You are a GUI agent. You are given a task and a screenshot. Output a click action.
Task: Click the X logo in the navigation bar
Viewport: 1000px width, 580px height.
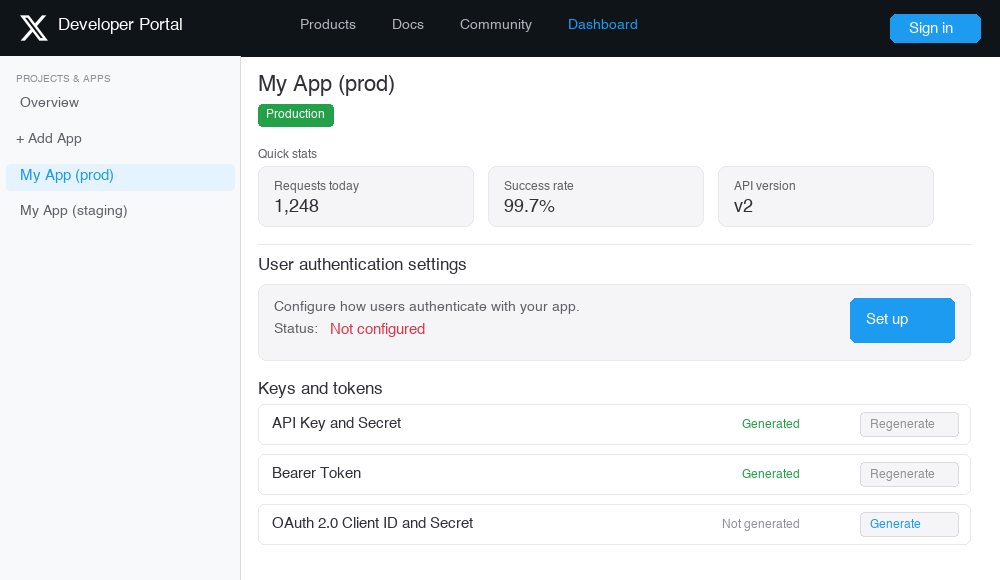pos(34,27)
